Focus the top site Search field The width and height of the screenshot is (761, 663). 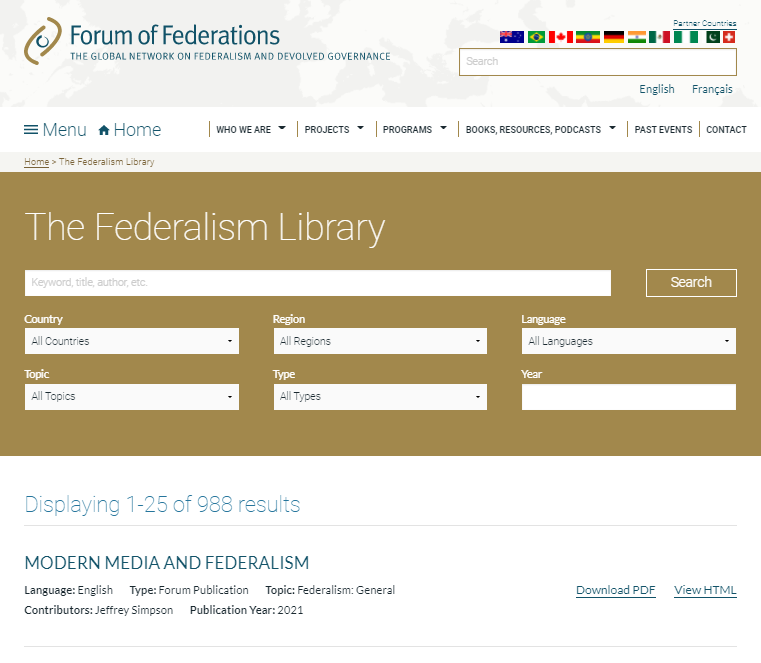598,62
